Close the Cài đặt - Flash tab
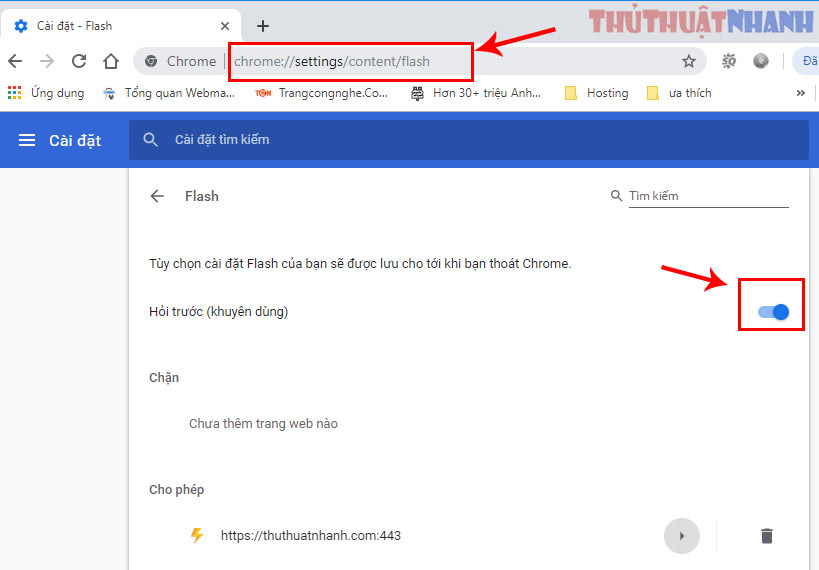819x570 pixels. pyautogui.click(x=225, y=26)
